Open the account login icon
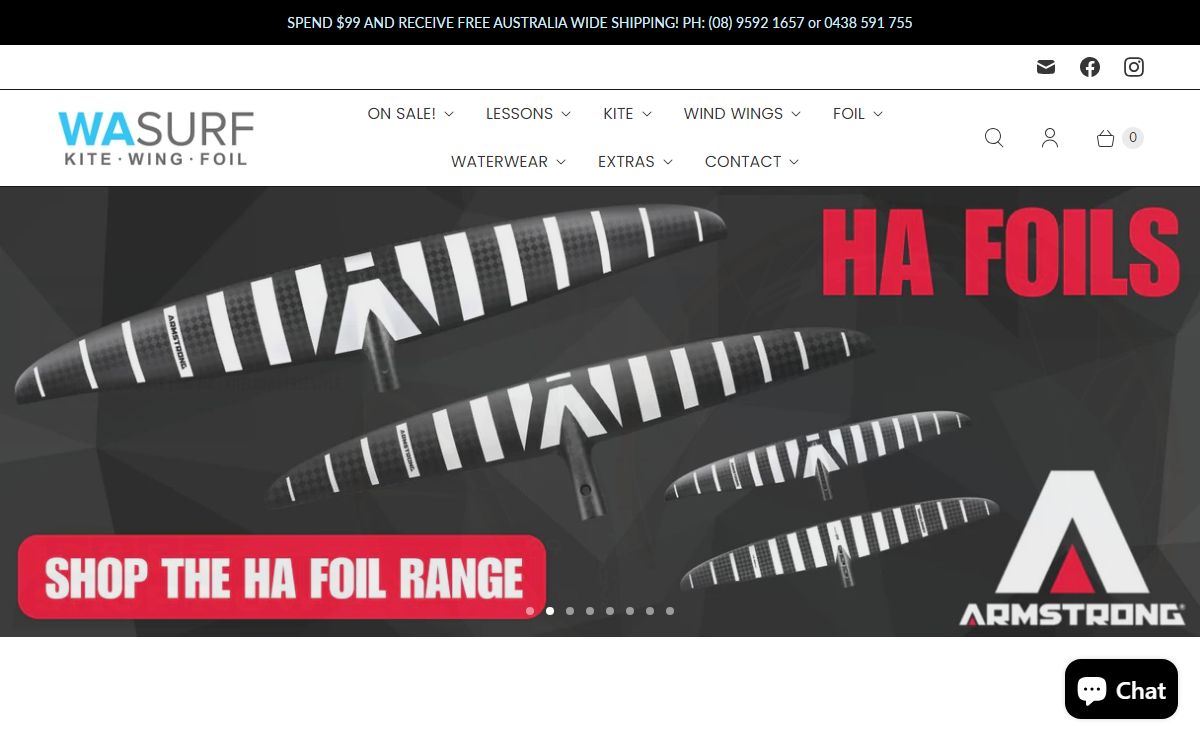 click(1050, 138)
